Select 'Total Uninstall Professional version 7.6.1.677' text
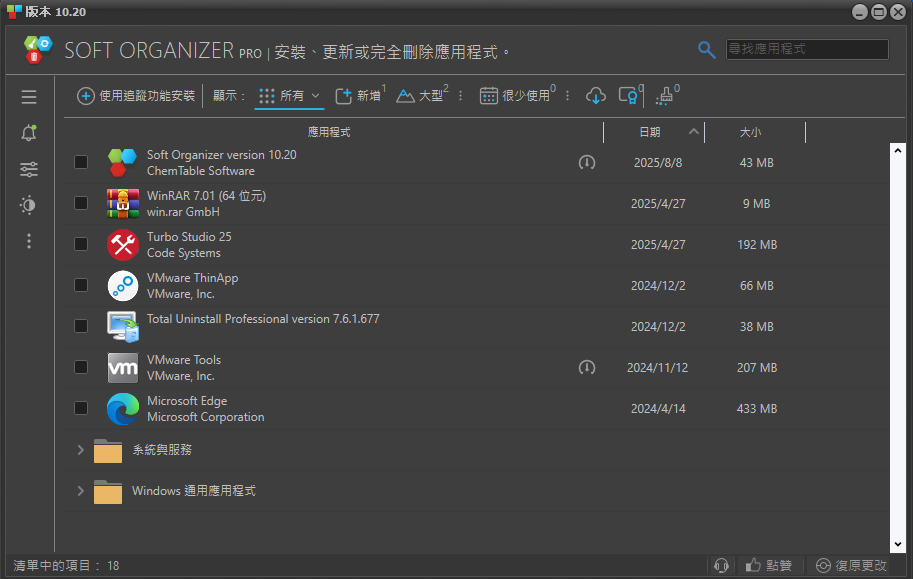Screen dimensions: 913x579 pos(263,319)
